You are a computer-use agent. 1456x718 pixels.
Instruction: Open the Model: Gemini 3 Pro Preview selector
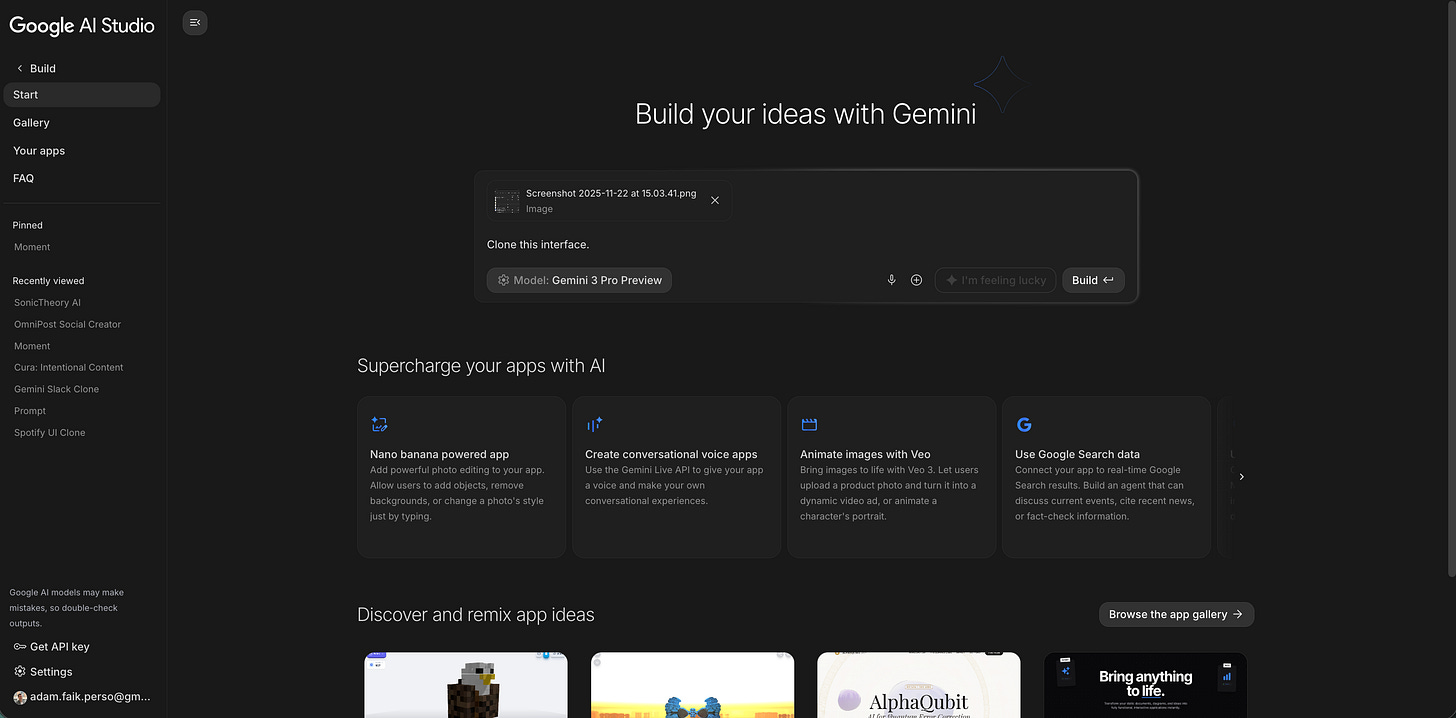pos(578,280)
